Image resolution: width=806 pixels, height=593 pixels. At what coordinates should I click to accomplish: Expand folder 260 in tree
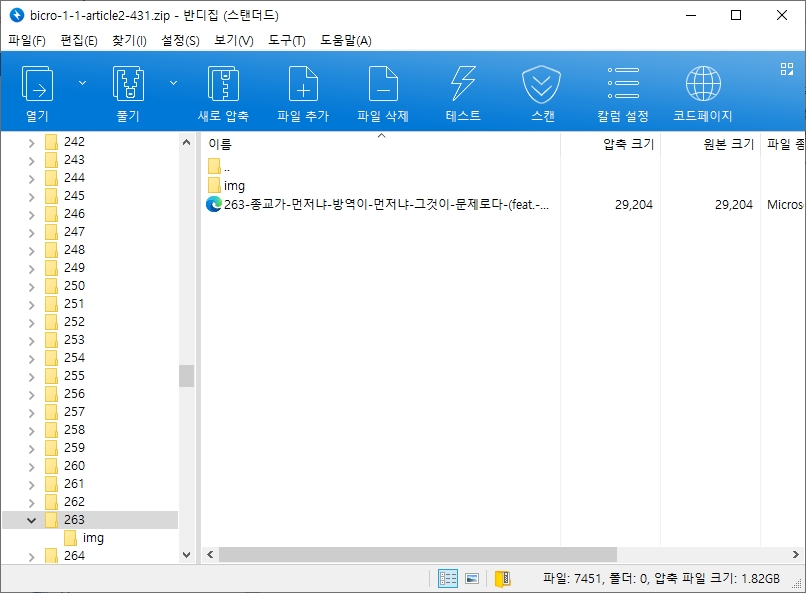pos(31,467)
